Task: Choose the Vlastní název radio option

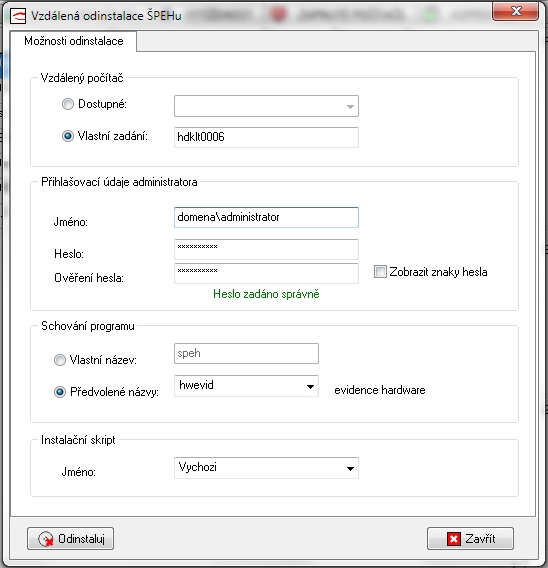Action: [x=60, y=360]
